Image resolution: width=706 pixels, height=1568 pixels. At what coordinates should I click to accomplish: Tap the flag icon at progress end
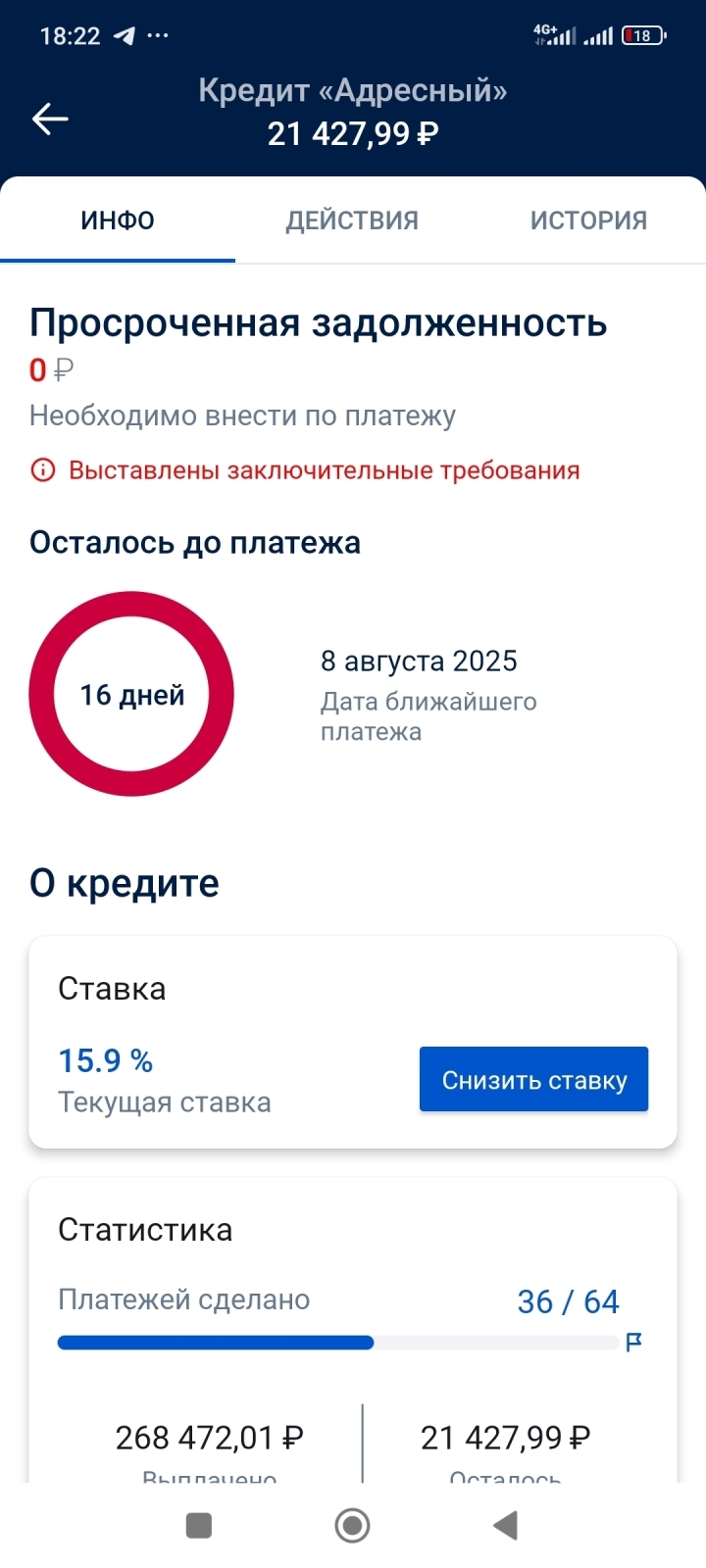pos(633,1342)
